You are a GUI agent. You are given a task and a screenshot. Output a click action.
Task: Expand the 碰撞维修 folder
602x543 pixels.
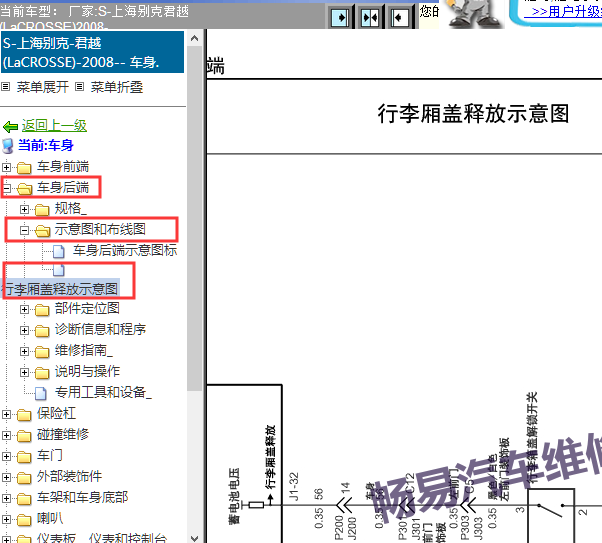tap(6, 435)
